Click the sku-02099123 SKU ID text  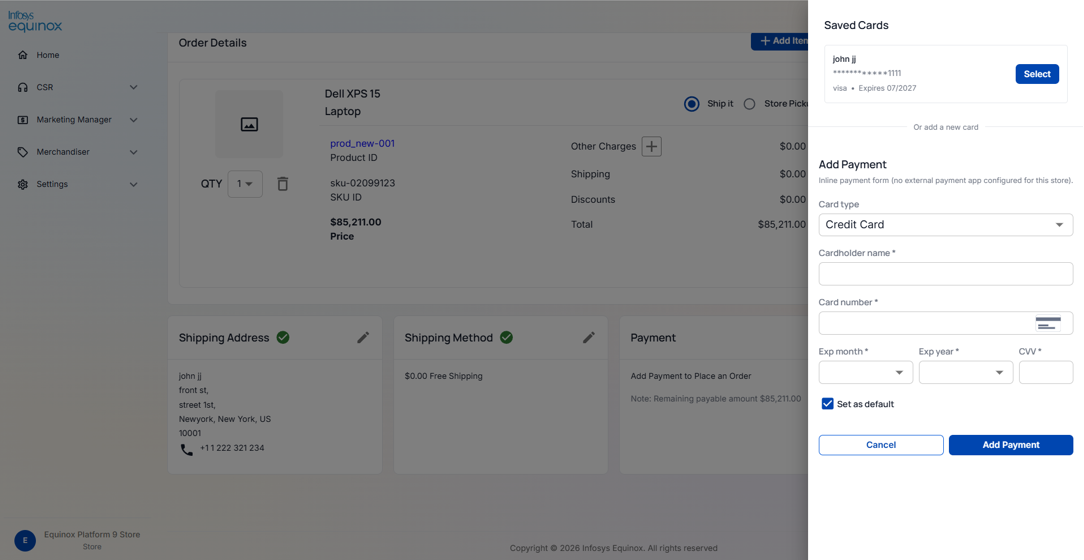pos(362,183)
